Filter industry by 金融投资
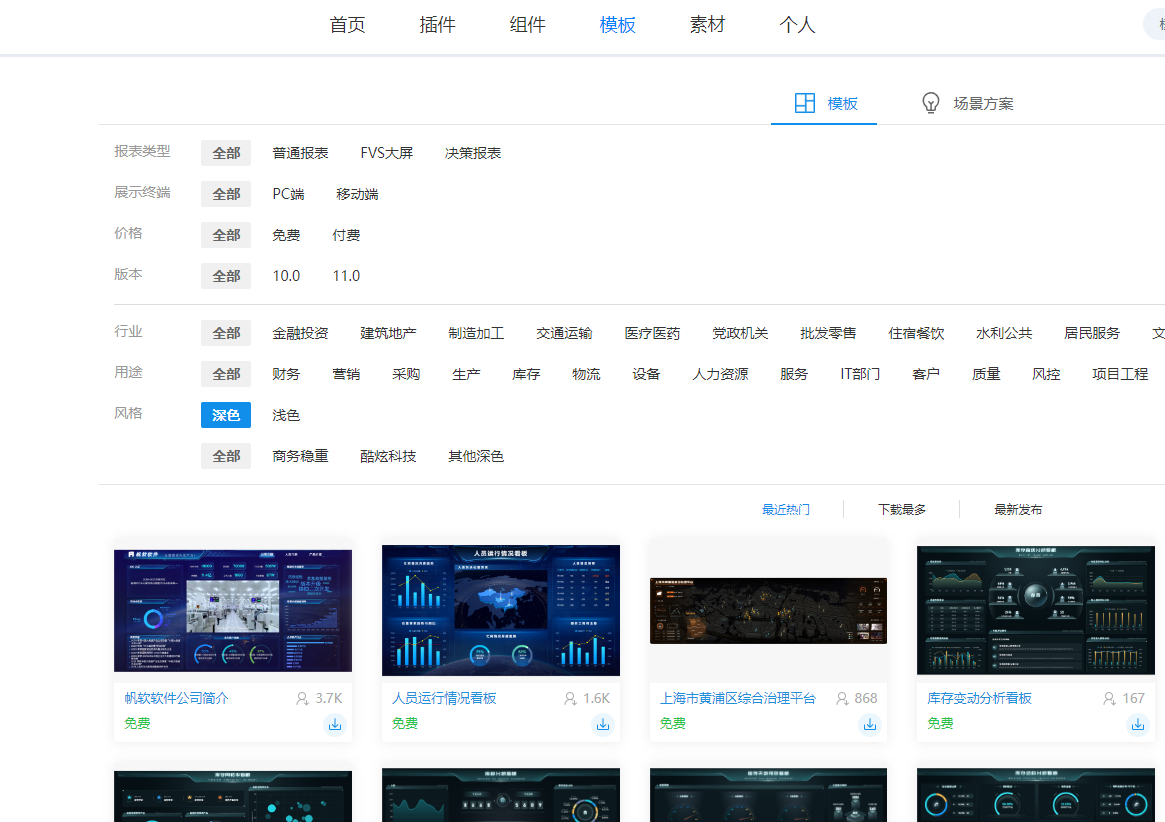Image resolution: width=1165 pixels, height=822 pixels. click(300, 333)
